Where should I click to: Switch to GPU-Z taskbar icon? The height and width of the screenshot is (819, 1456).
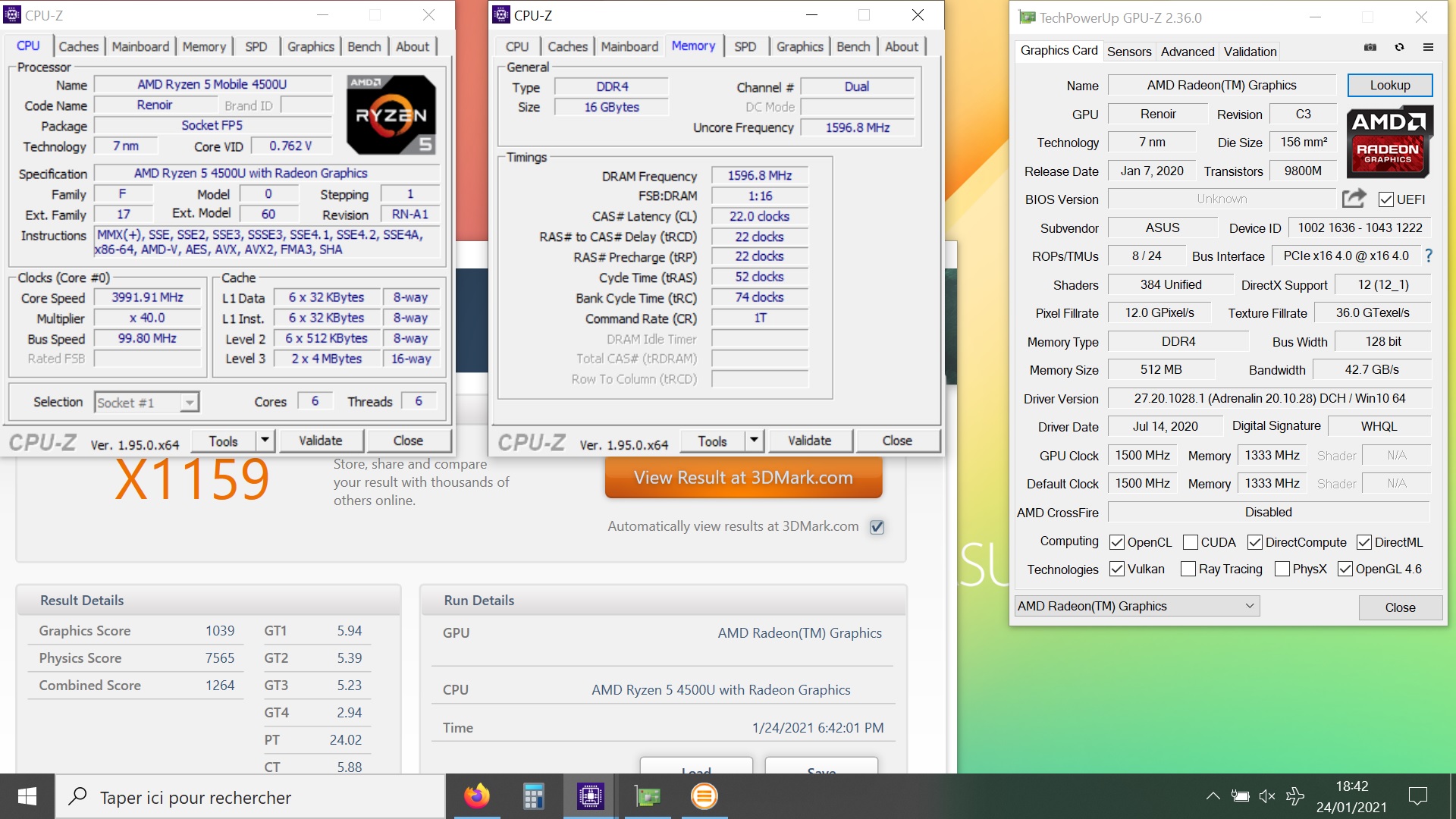[648, 796]
